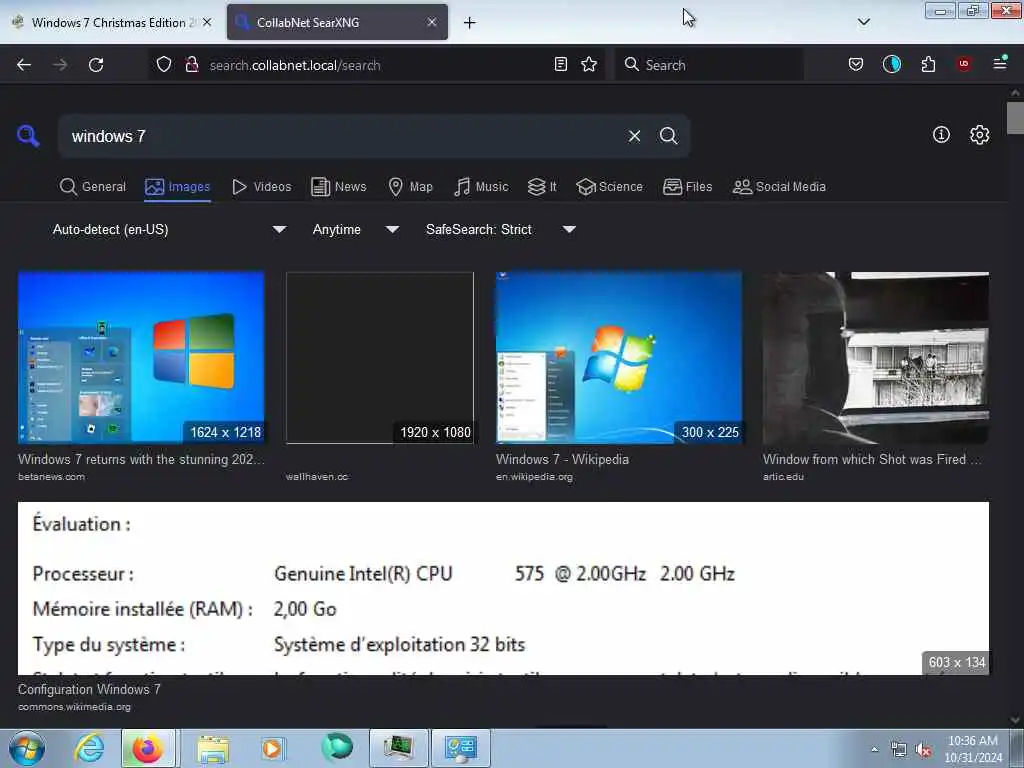
Task: Expand the SafeSearch: Strict dropdown
Action: (501, 229)
